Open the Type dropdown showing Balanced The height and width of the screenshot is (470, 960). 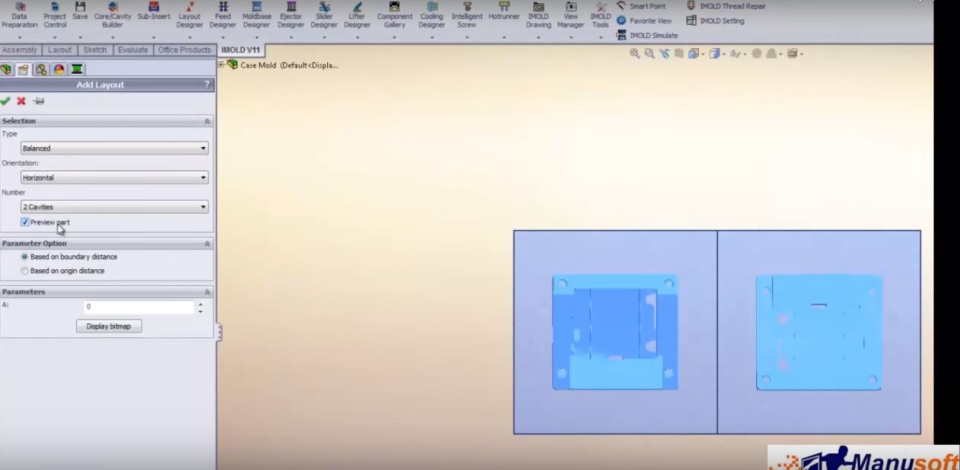pos(114,148)
